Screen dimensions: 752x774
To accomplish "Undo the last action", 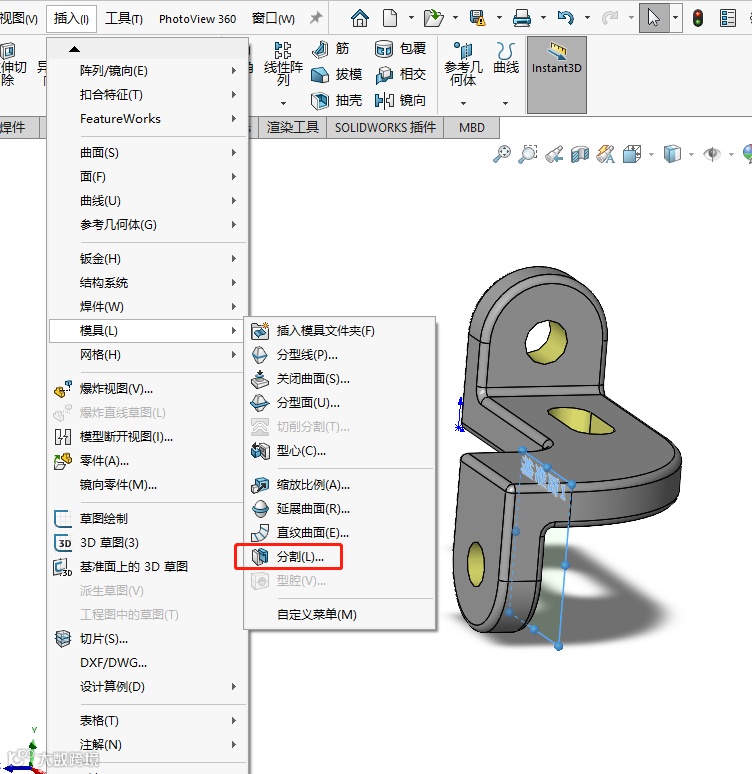I will tap(565, 18).
